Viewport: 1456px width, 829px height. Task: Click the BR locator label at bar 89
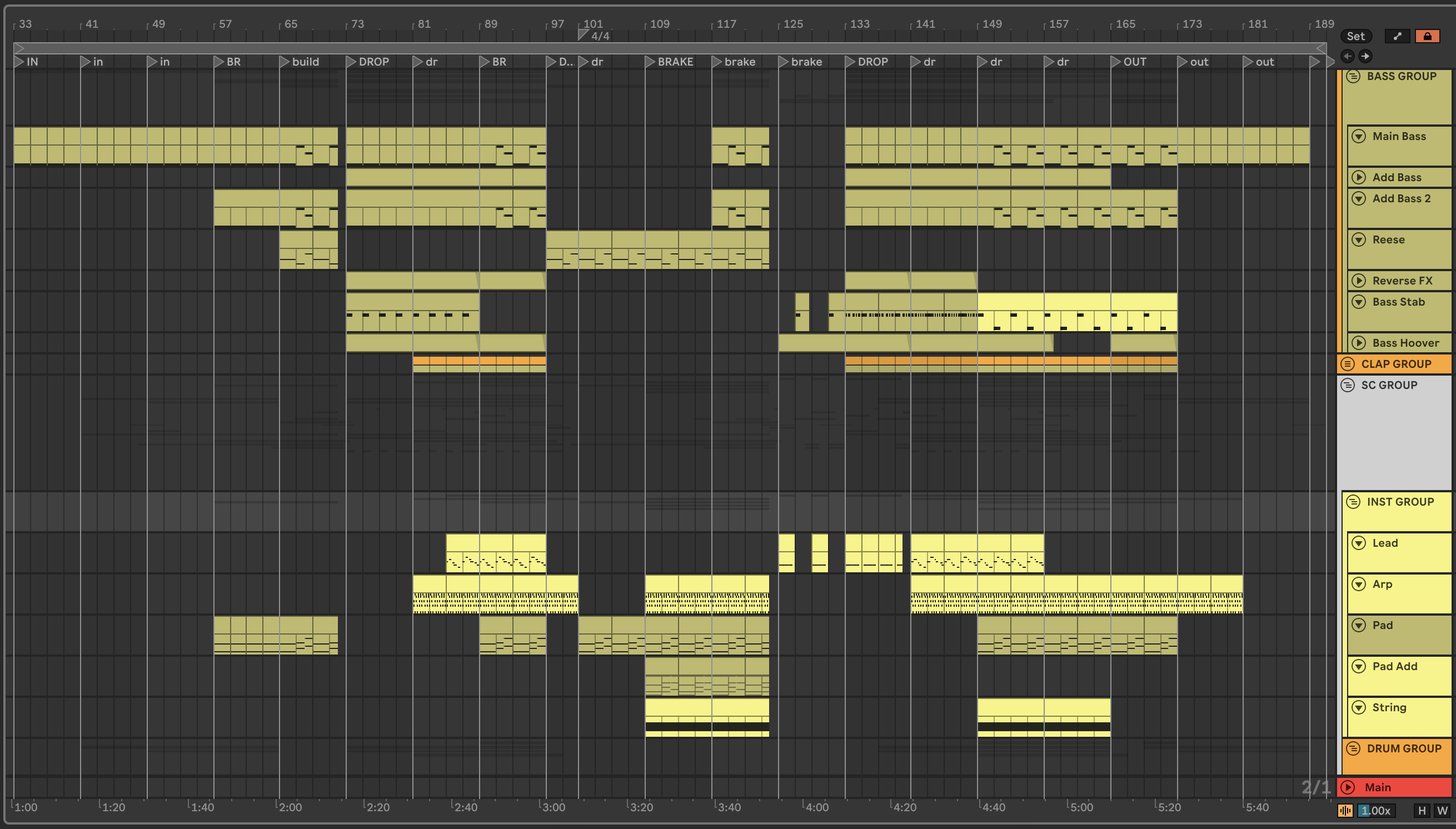click(x=499, y=62)
